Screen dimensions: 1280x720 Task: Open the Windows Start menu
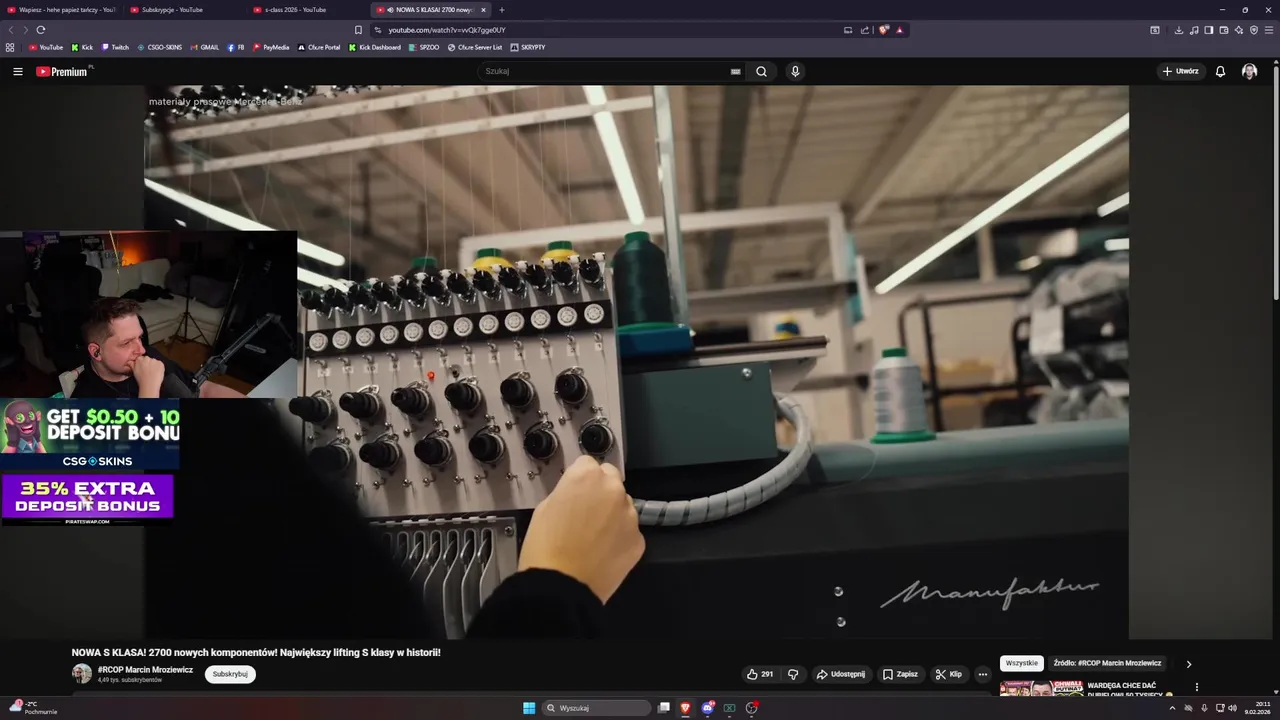tap(529, 708)
